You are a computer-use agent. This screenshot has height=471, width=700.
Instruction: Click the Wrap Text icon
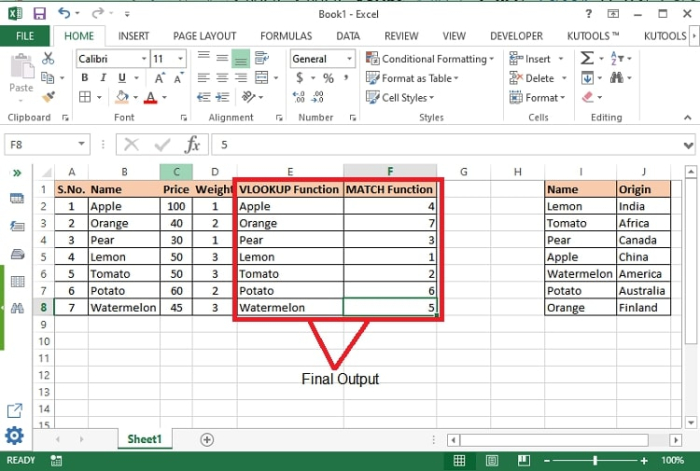(x=262, y=58)
